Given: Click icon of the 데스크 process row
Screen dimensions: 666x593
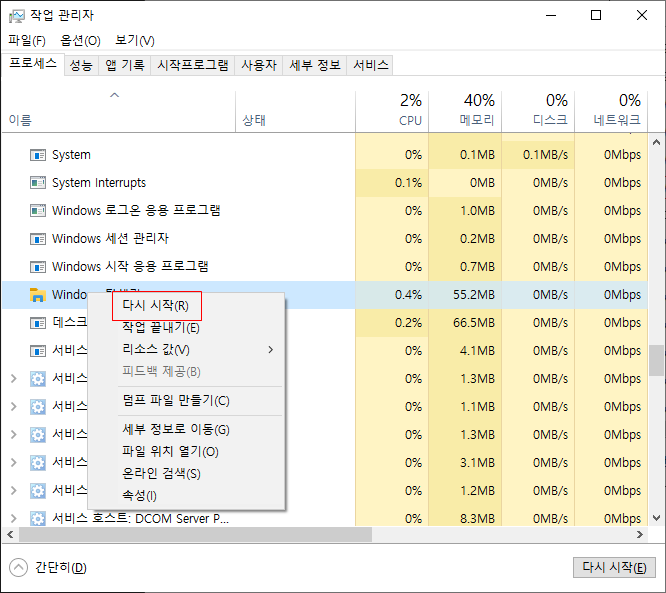Looking at the screenshot, I should (x=38, y=323).
